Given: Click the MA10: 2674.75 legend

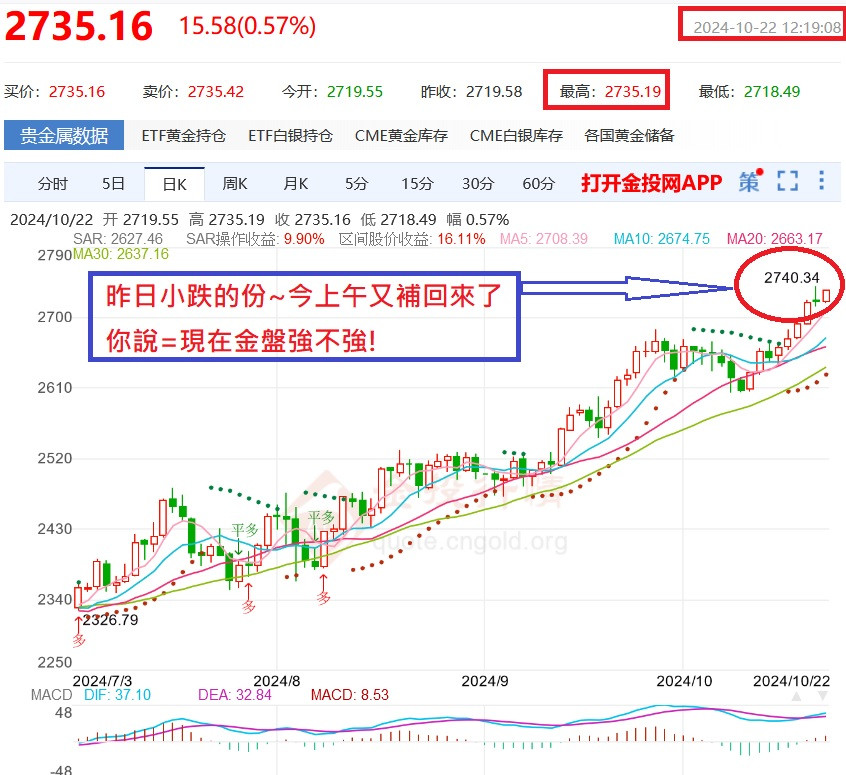Looking at the screenshot, I should (661, 239).
